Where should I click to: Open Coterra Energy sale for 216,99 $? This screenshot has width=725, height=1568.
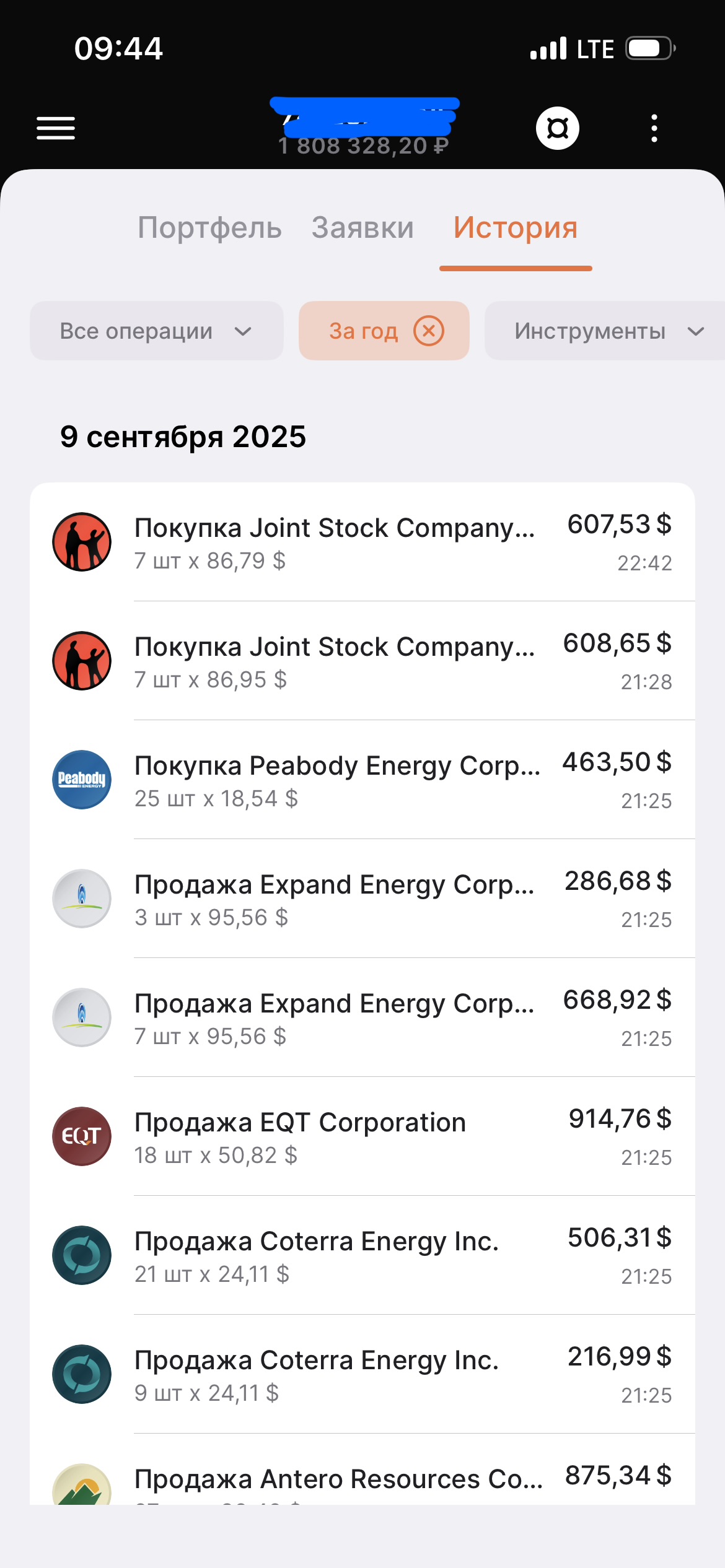tap(372, 1374)
